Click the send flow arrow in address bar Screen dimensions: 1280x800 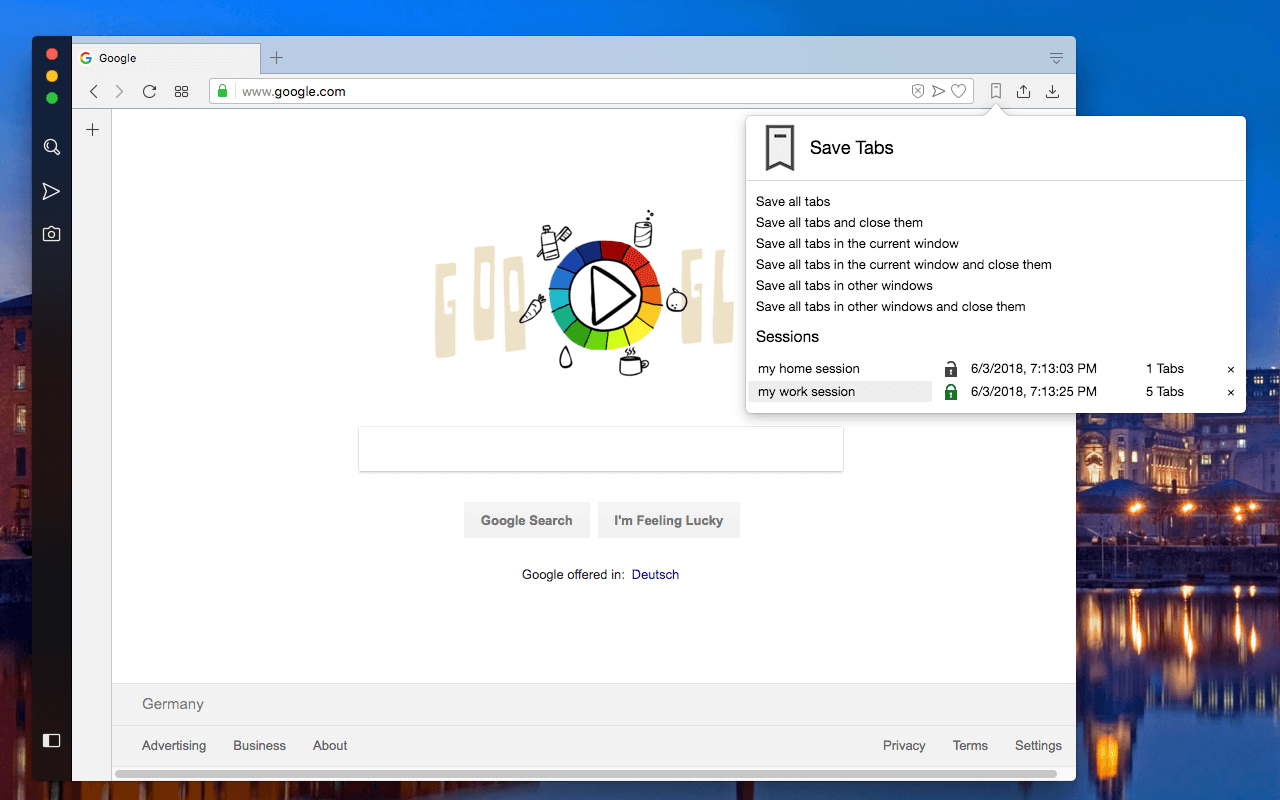point(938,91)
